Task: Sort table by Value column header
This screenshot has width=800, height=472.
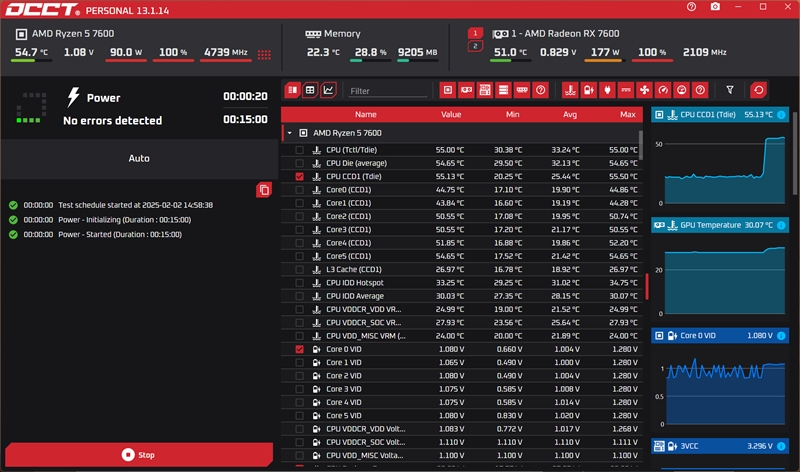Action: point(451,114)
